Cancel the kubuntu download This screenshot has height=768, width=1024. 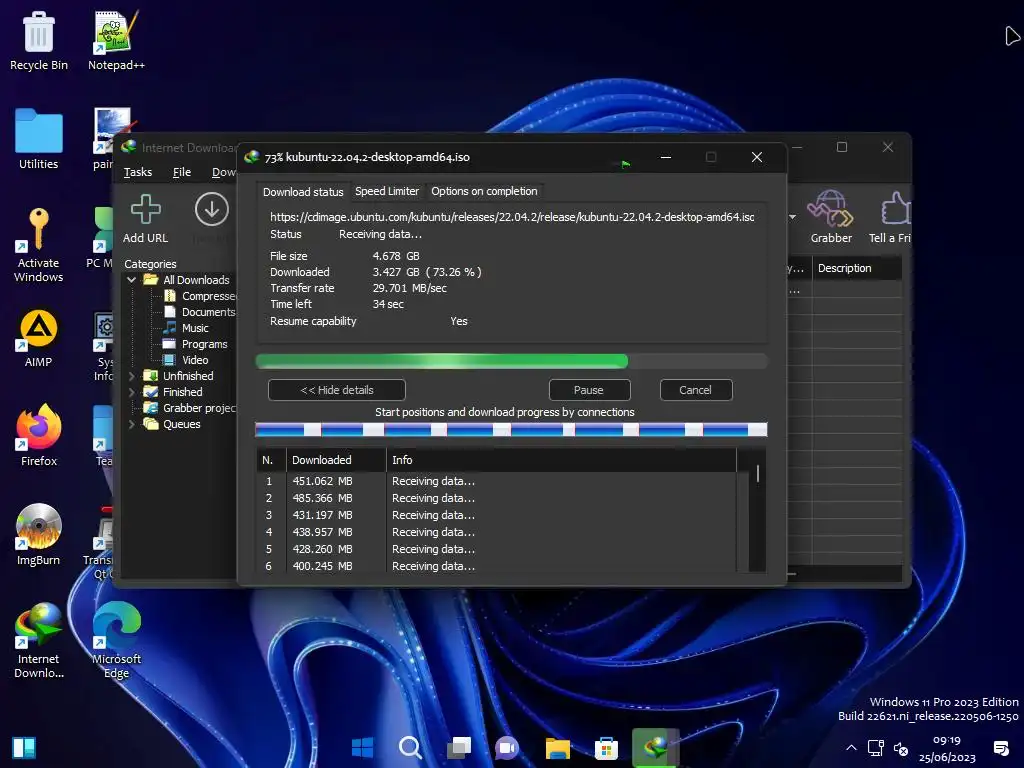coord(696,390)
